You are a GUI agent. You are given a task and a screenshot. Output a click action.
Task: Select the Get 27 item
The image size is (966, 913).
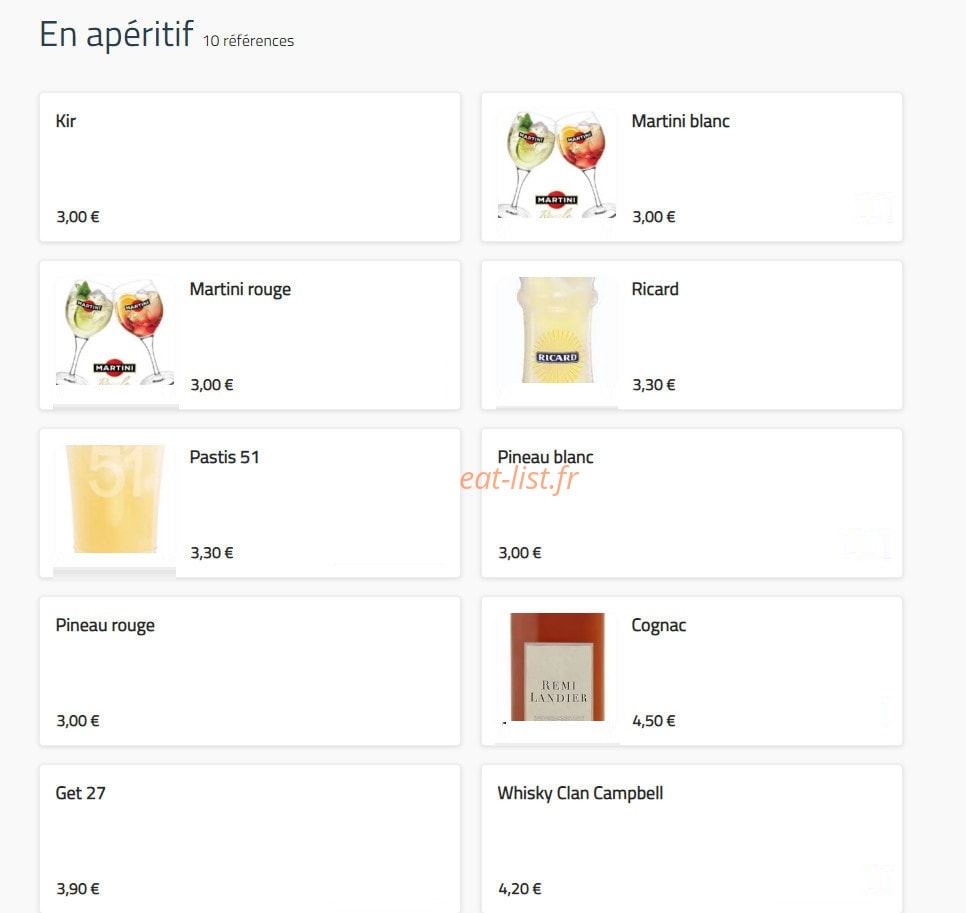pyautogui.click(x=250, y=838)
